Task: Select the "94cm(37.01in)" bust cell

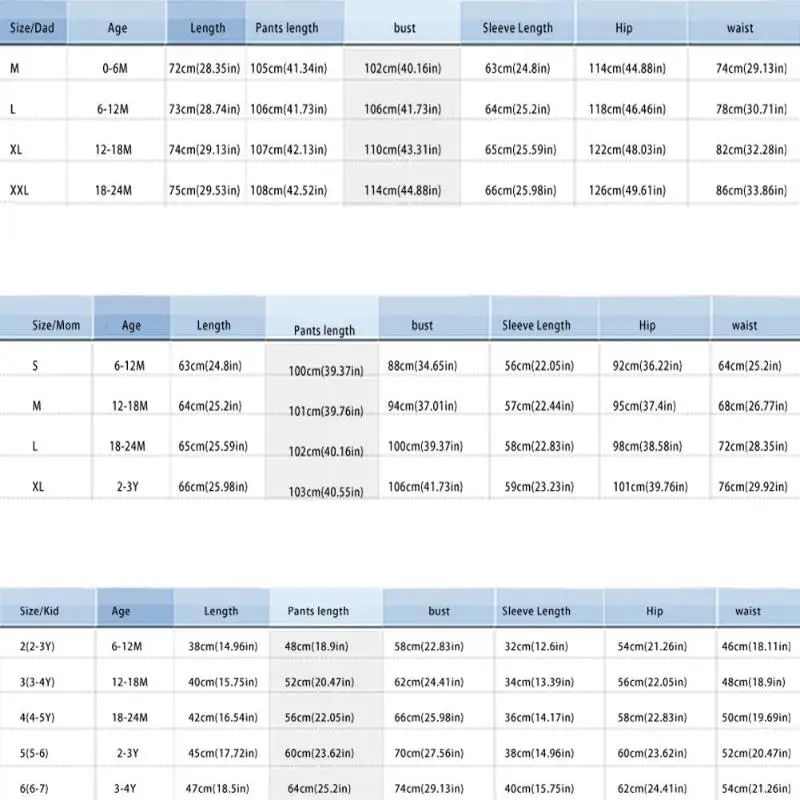Action: click(422, 406)
